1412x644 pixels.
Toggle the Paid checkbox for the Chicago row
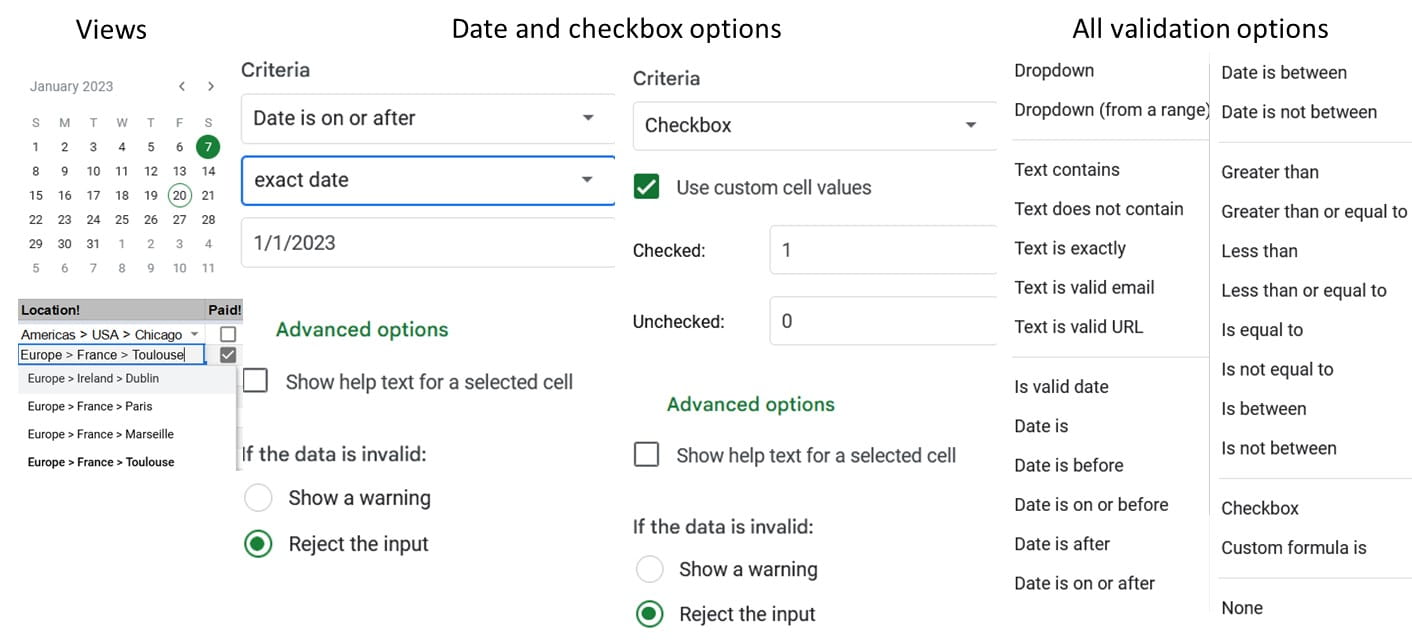pos(228,334)
